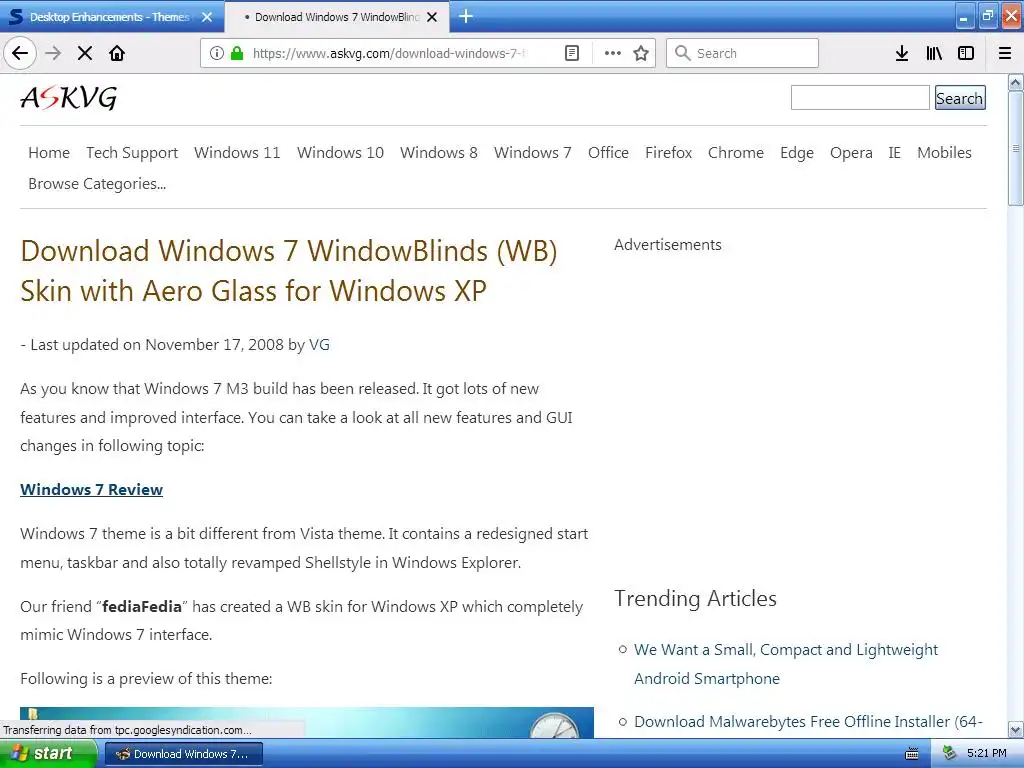Open the Windows start button
Screen dimensions: 1024x768
tap(48, 753)
